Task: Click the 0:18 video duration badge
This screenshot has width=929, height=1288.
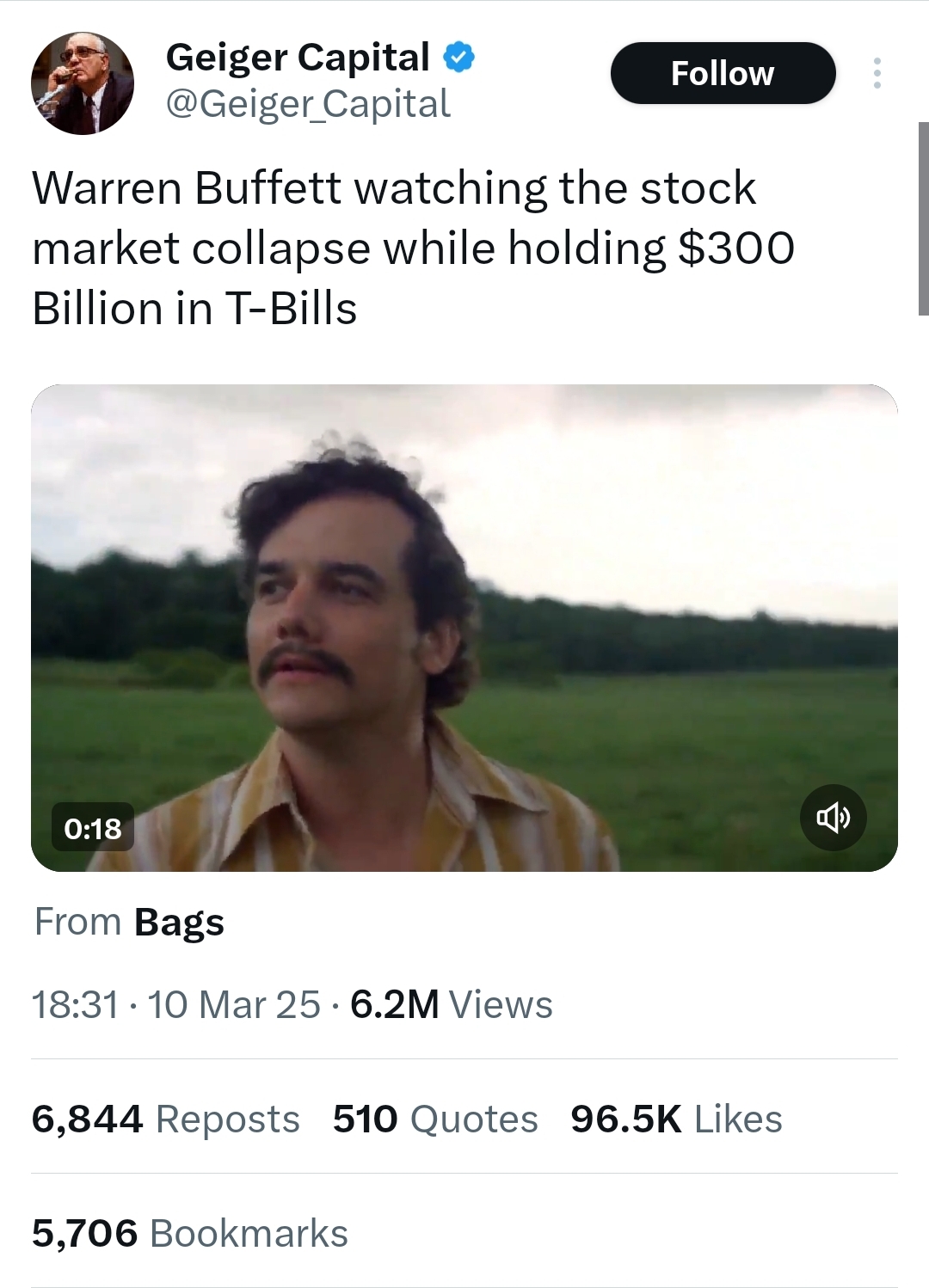Action: 93,828
